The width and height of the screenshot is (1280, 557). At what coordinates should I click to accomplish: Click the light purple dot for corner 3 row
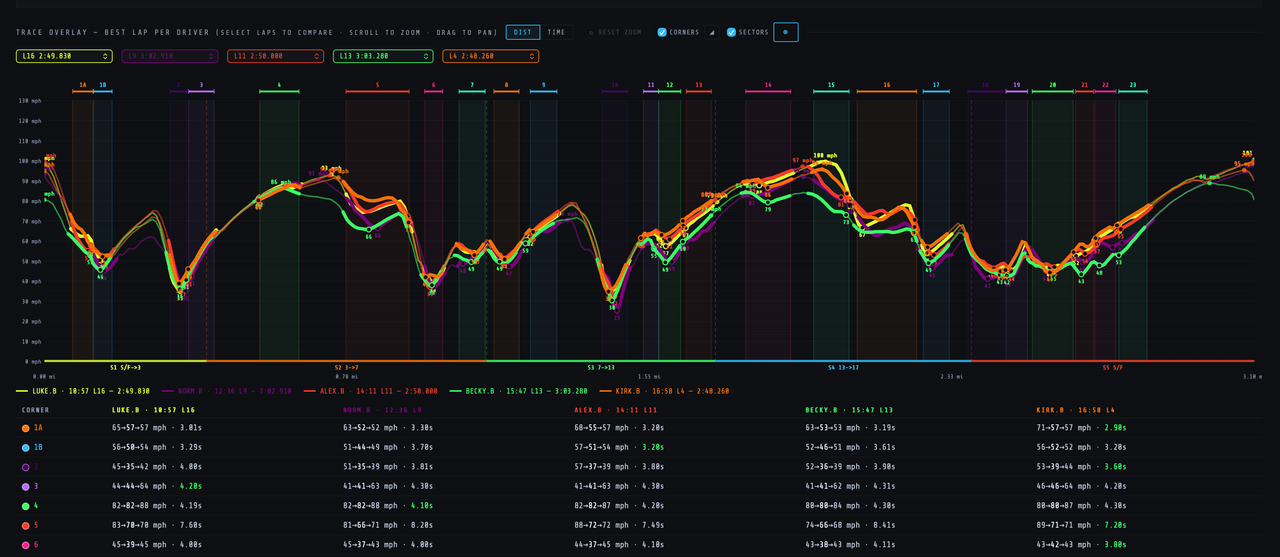click(x=25, y=486)
